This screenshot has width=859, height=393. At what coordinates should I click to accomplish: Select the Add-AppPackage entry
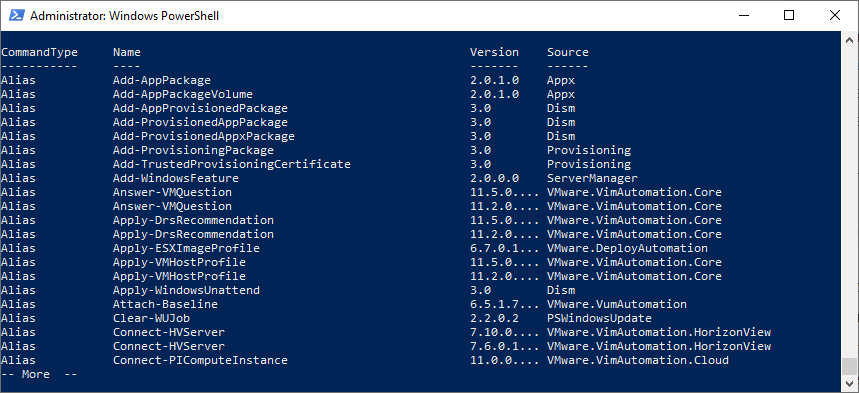tap(162, 80)
